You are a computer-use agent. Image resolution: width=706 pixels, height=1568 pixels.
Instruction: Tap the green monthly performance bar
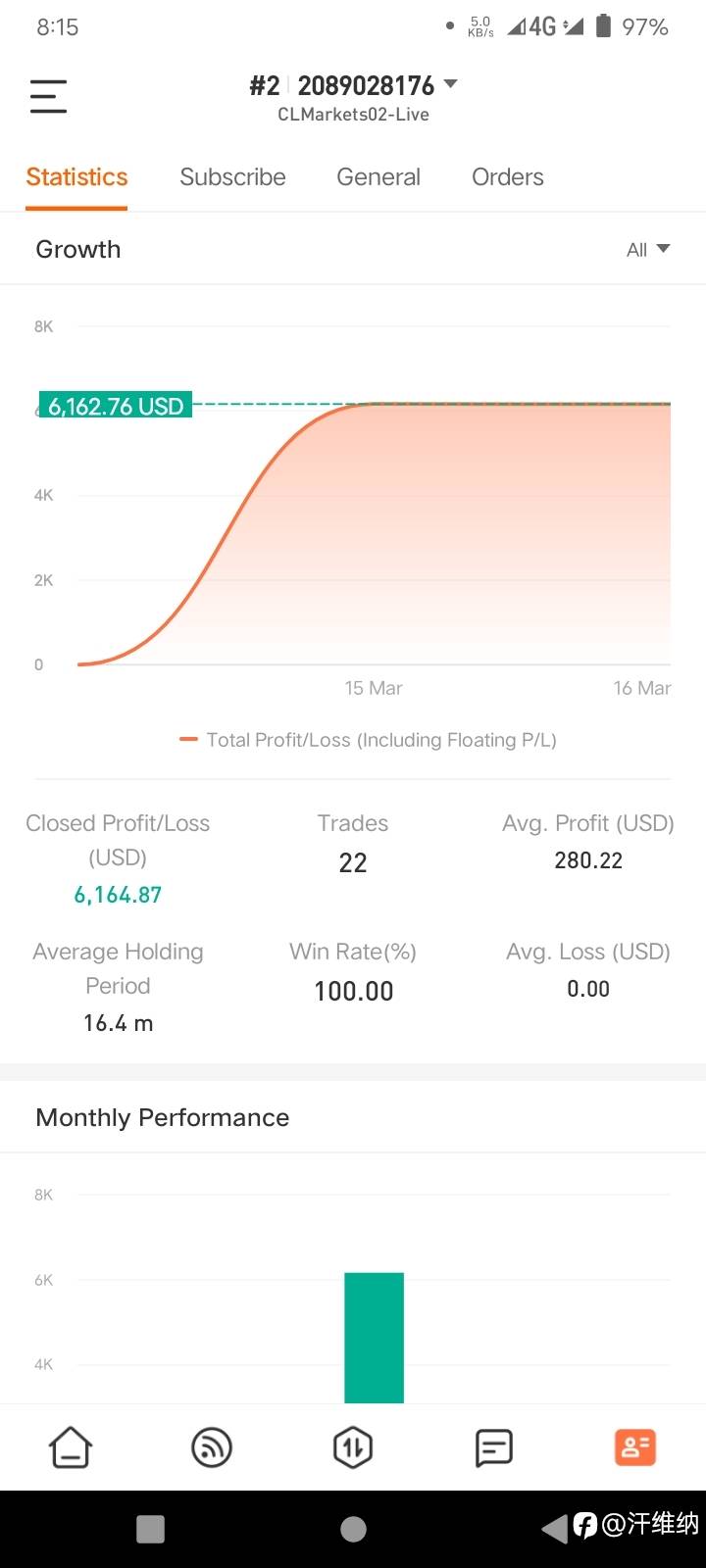pyautogui.click(x=374, y=1337)
